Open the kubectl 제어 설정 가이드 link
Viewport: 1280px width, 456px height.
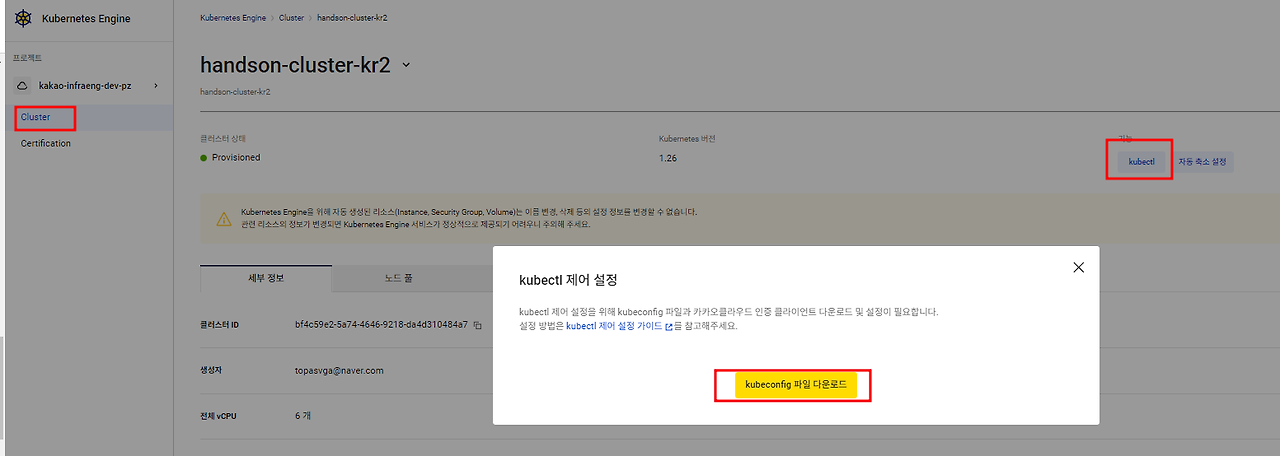pos(614,326)
